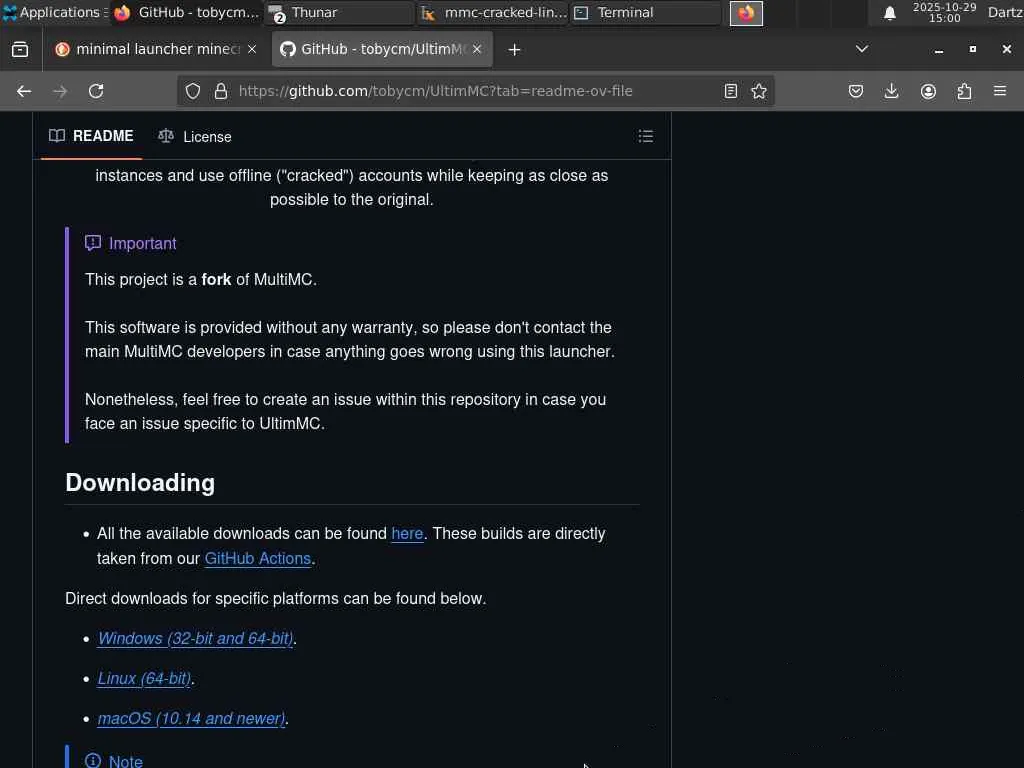Screen dimensions: 1024x768
Task: Switch to the Thunar taskbar window
Action: click(x=340, y=12)
